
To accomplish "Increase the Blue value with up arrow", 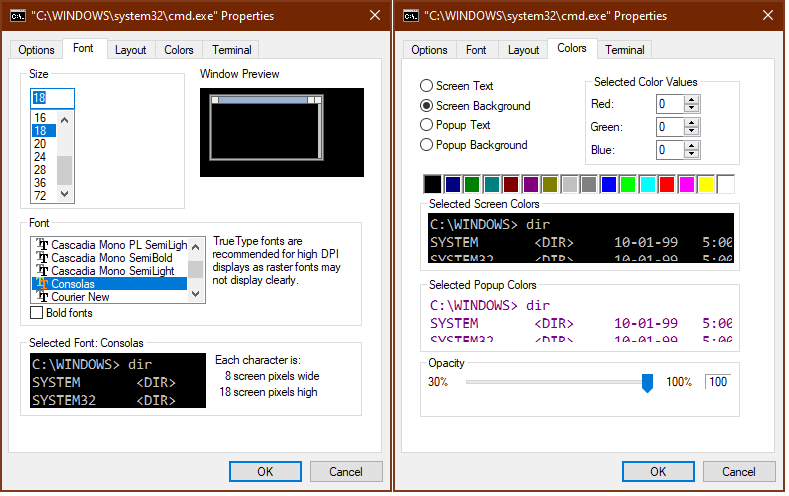I will click(693, 146).
